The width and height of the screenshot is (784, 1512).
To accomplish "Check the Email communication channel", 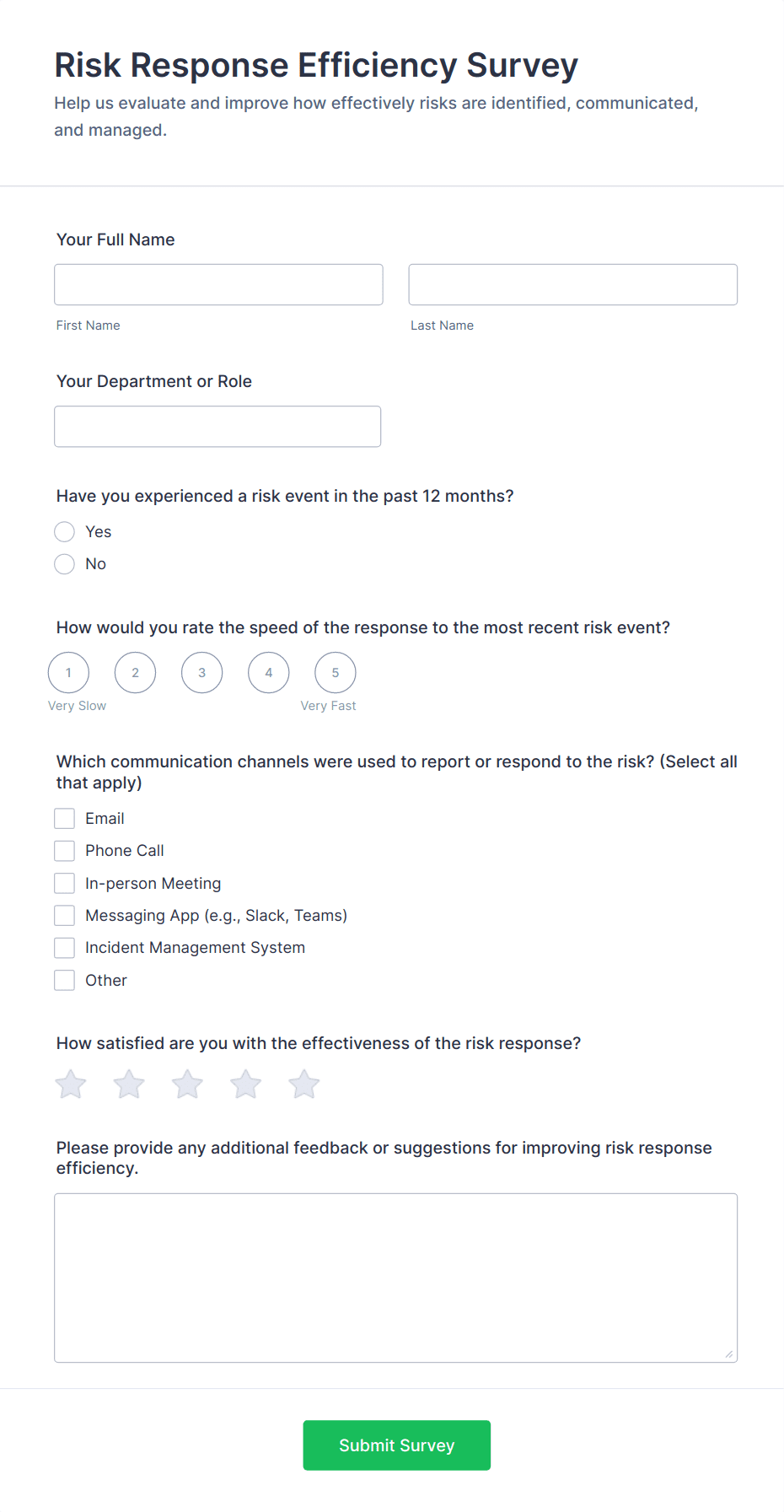I will coord(64,818).
